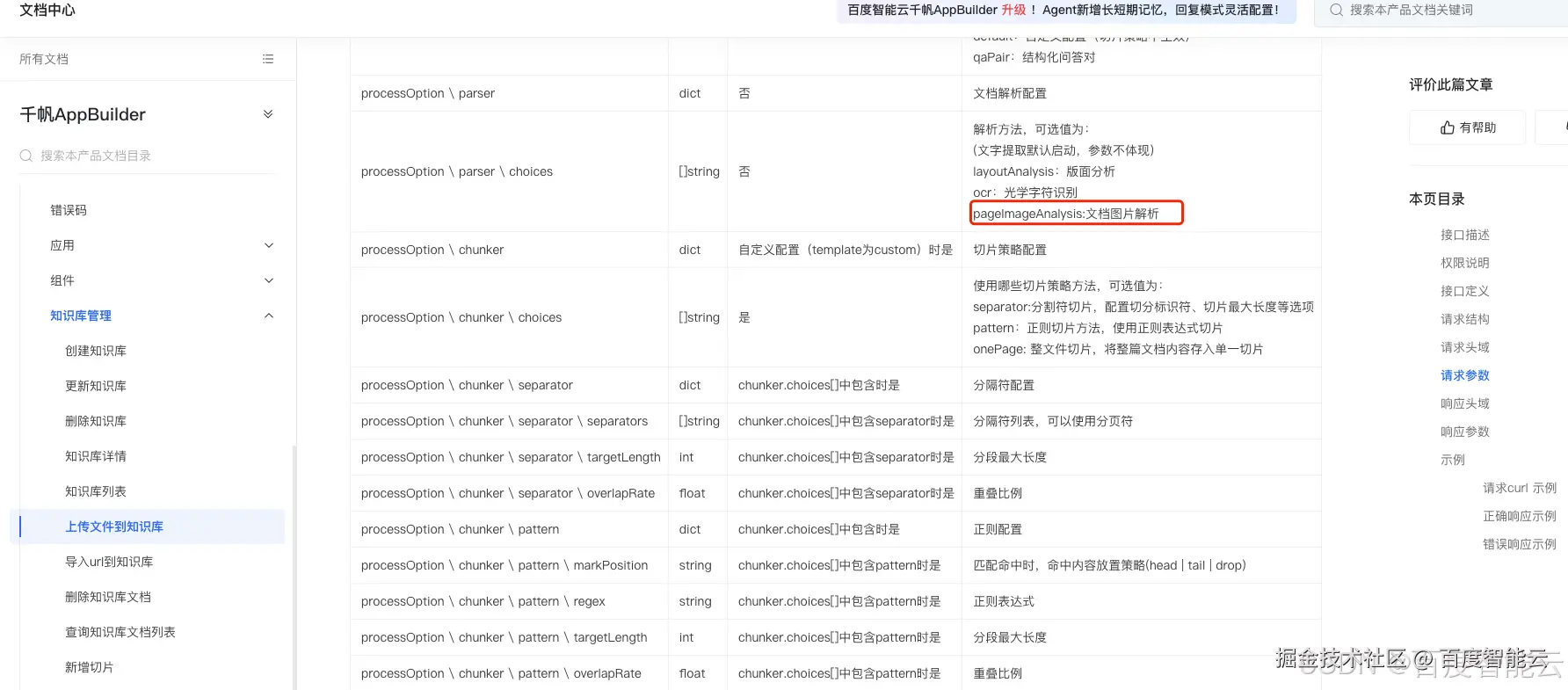Expand the 组件 menu chevron

click(x=269, y=280)
